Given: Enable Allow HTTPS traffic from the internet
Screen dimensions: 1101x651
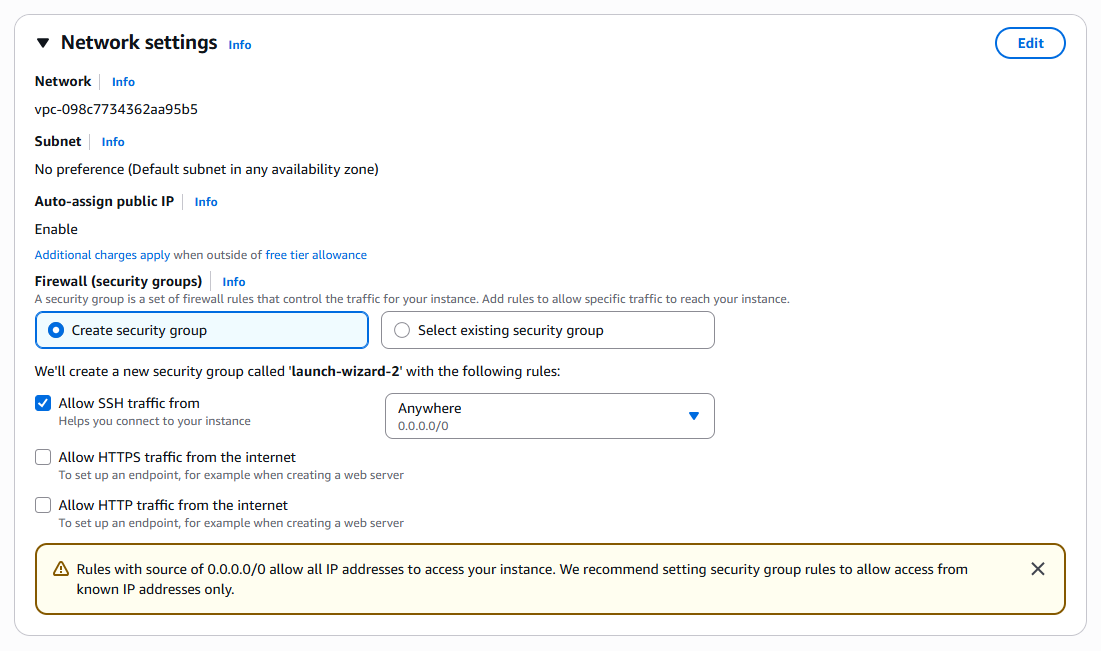Looking at the screenshot, I should click(43, 457).
